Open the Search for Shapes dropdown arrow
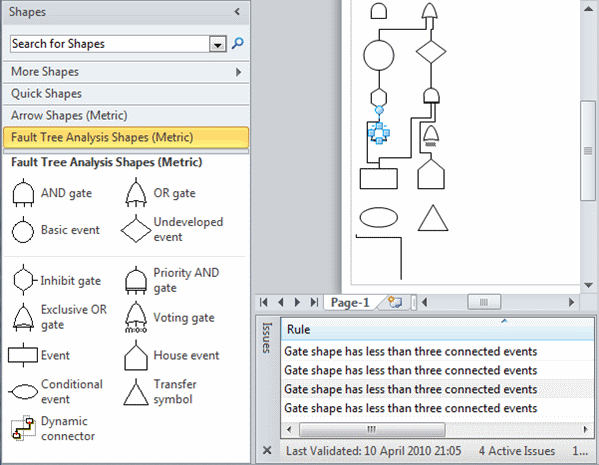 [x=218, y=44]
